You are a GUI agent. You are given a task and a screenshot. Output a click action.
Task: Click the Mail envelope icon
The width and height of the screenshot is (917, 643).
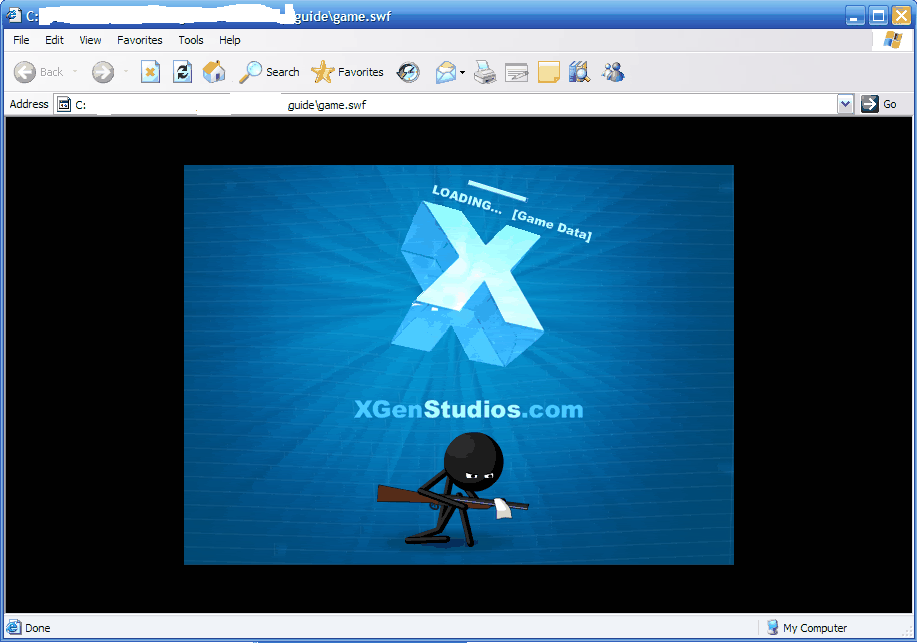tap(445, 72)
